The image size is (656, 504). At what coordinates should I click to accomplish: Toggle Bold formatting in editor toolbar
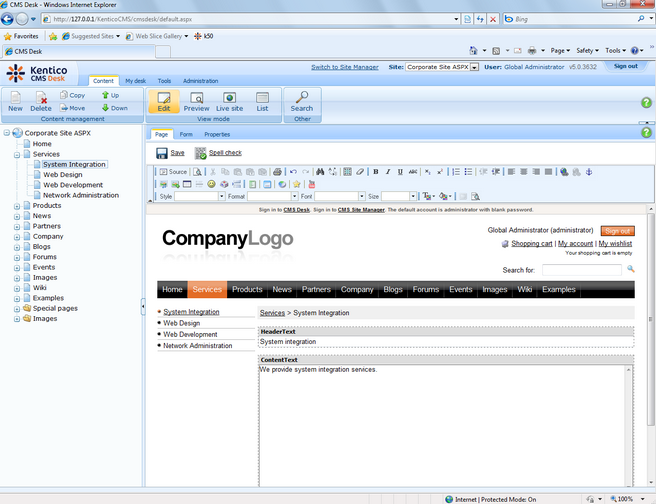tap(375, 172)
